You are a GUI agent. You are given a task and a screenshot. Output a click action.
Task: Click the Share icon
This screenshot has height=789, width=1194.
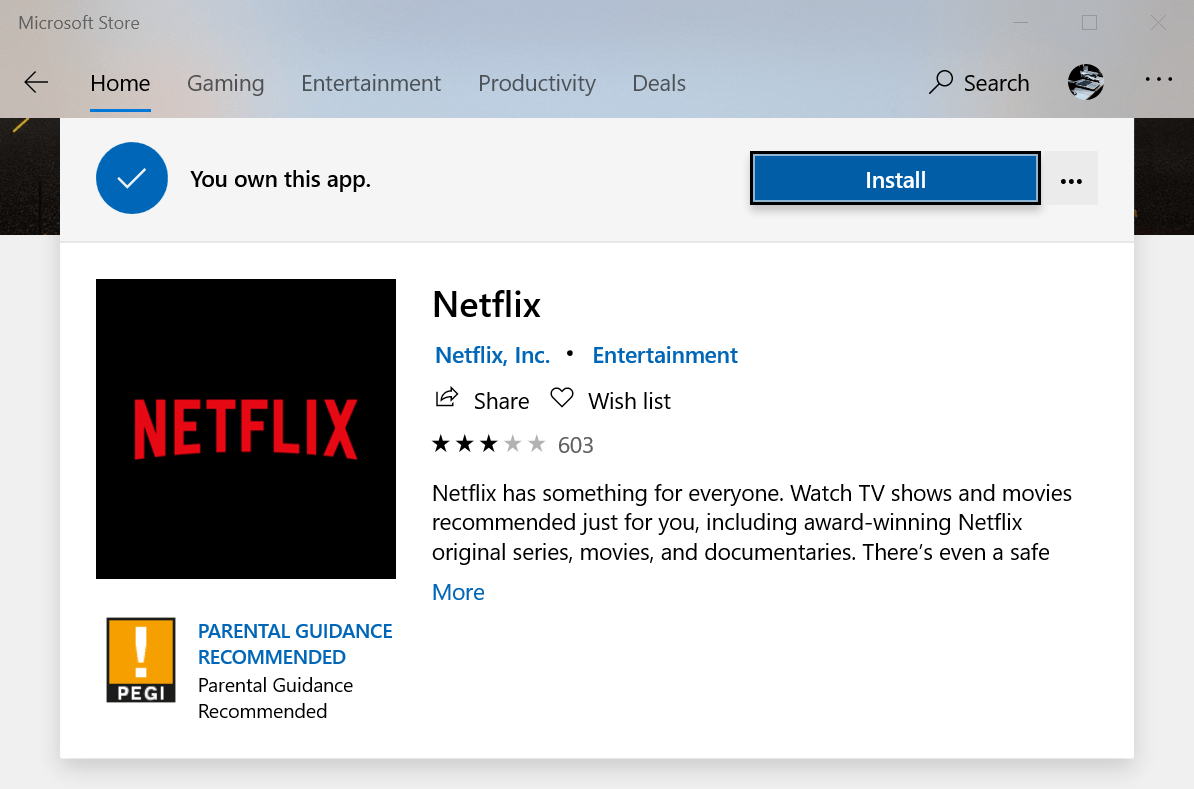tap(446, 398)
